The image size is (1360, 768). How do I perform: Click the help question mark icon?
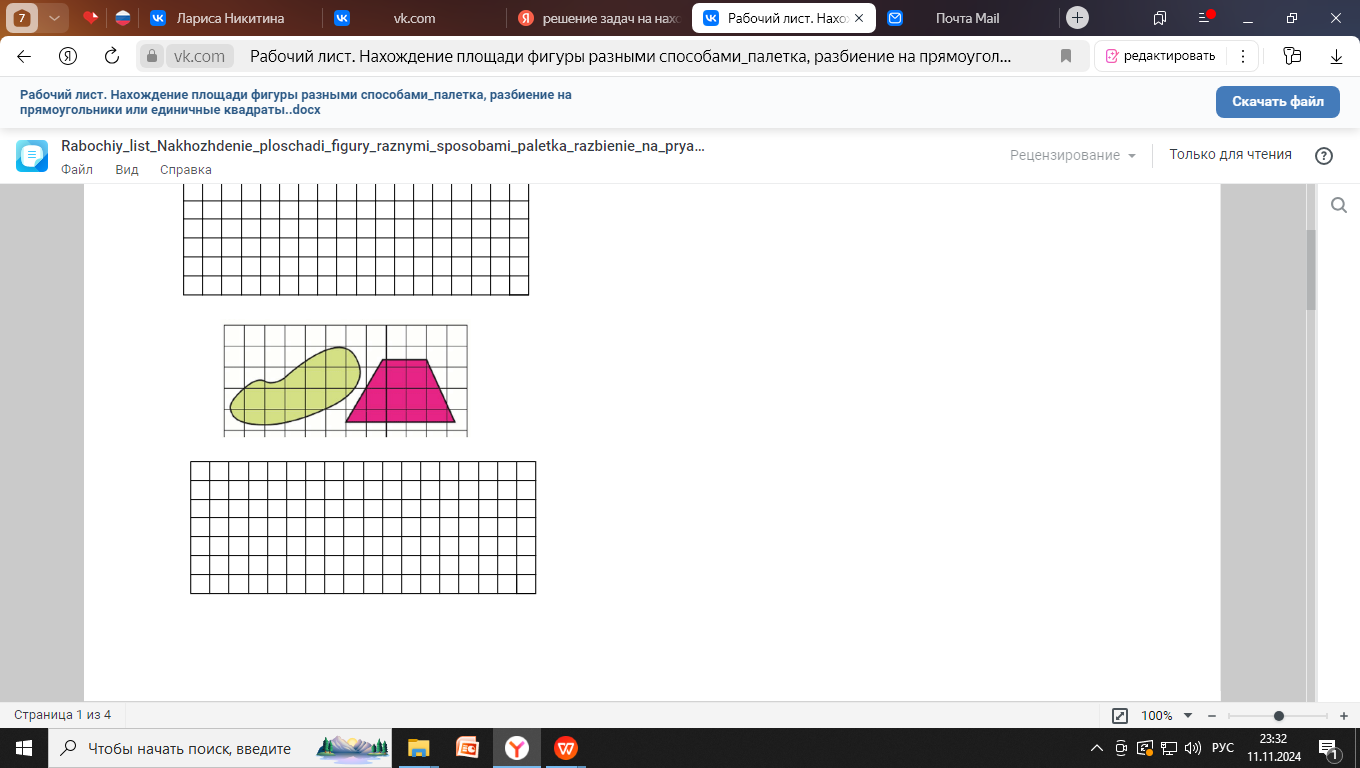(1324, 155)
